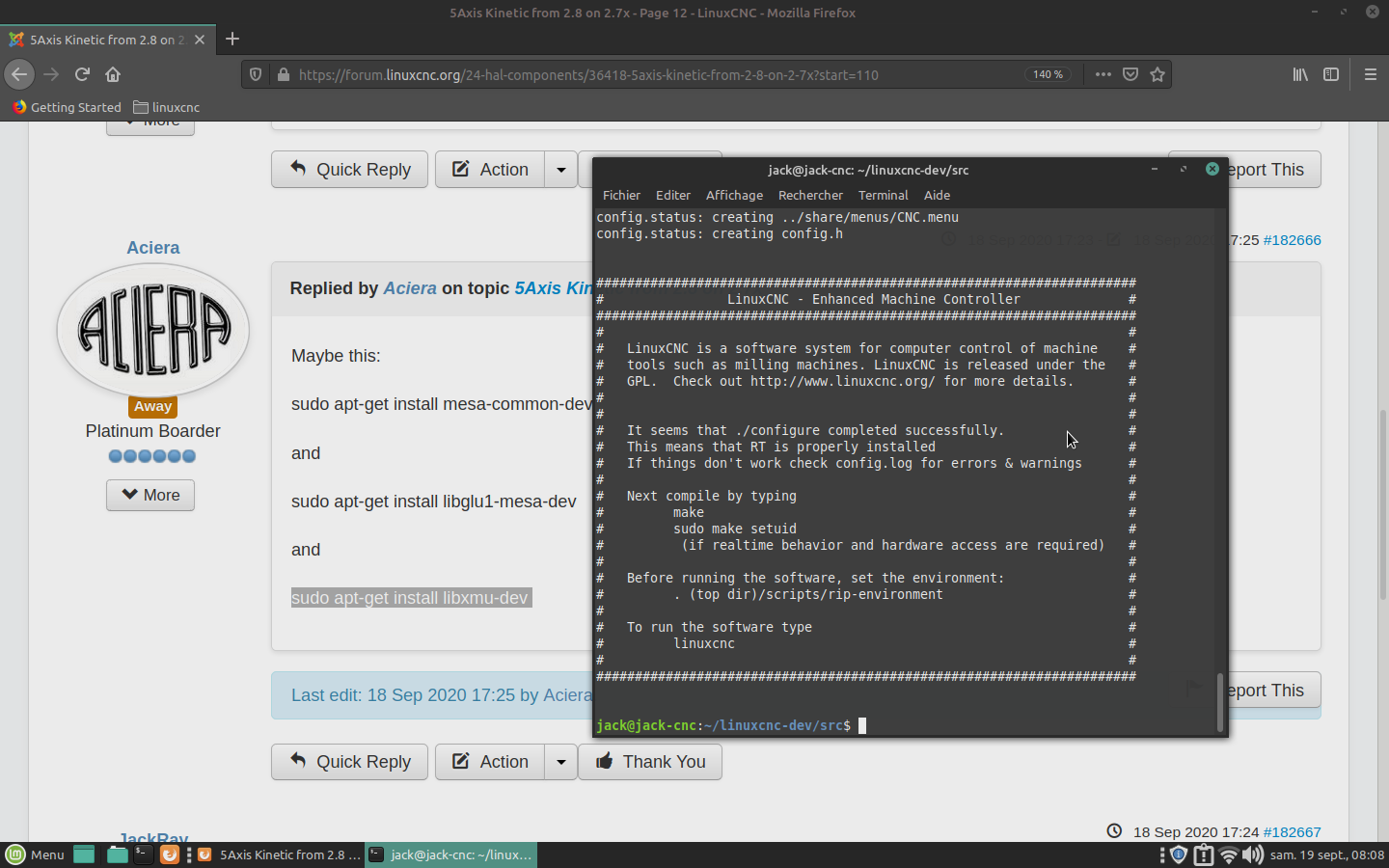The height and width of the screenshot is (868, 1389).
Task: Launch Firefox from the panel launcher
Action: [169, 854]
